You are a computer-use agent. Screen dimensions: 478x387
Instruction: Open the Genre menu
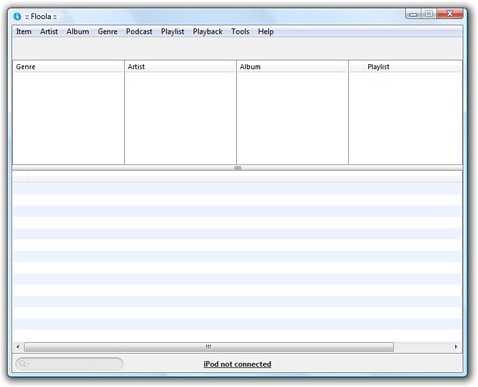pos(107,32)
